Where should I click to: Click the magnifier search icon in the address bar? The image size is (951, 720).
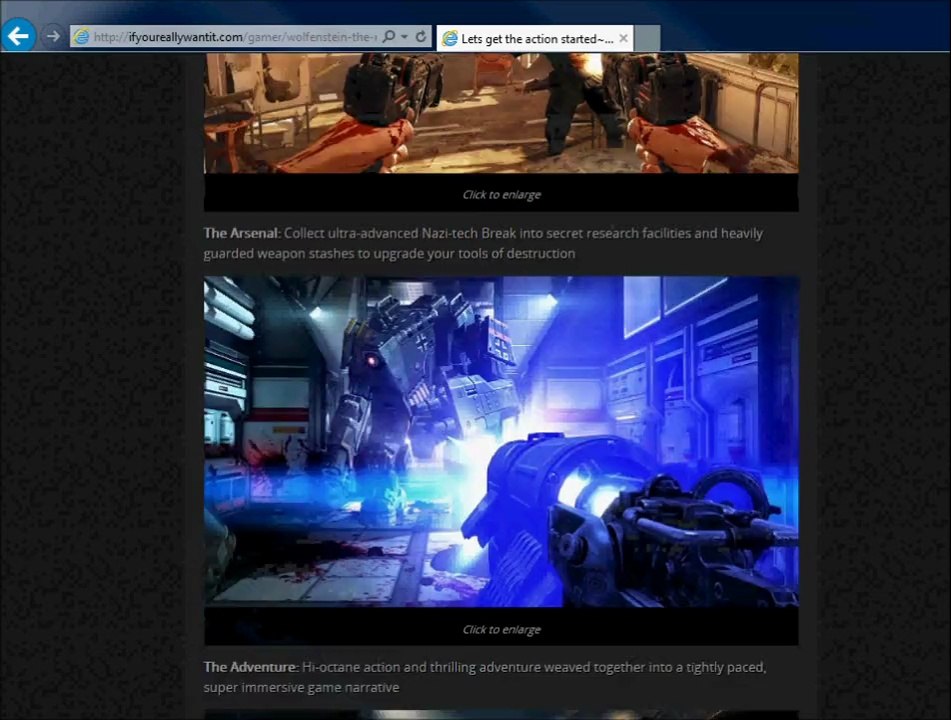point(389,36)
